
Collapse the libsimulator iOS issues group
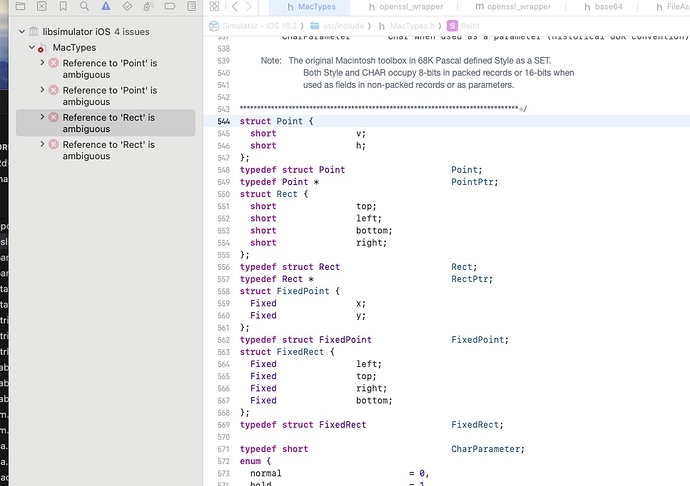(x=22, y=32)
